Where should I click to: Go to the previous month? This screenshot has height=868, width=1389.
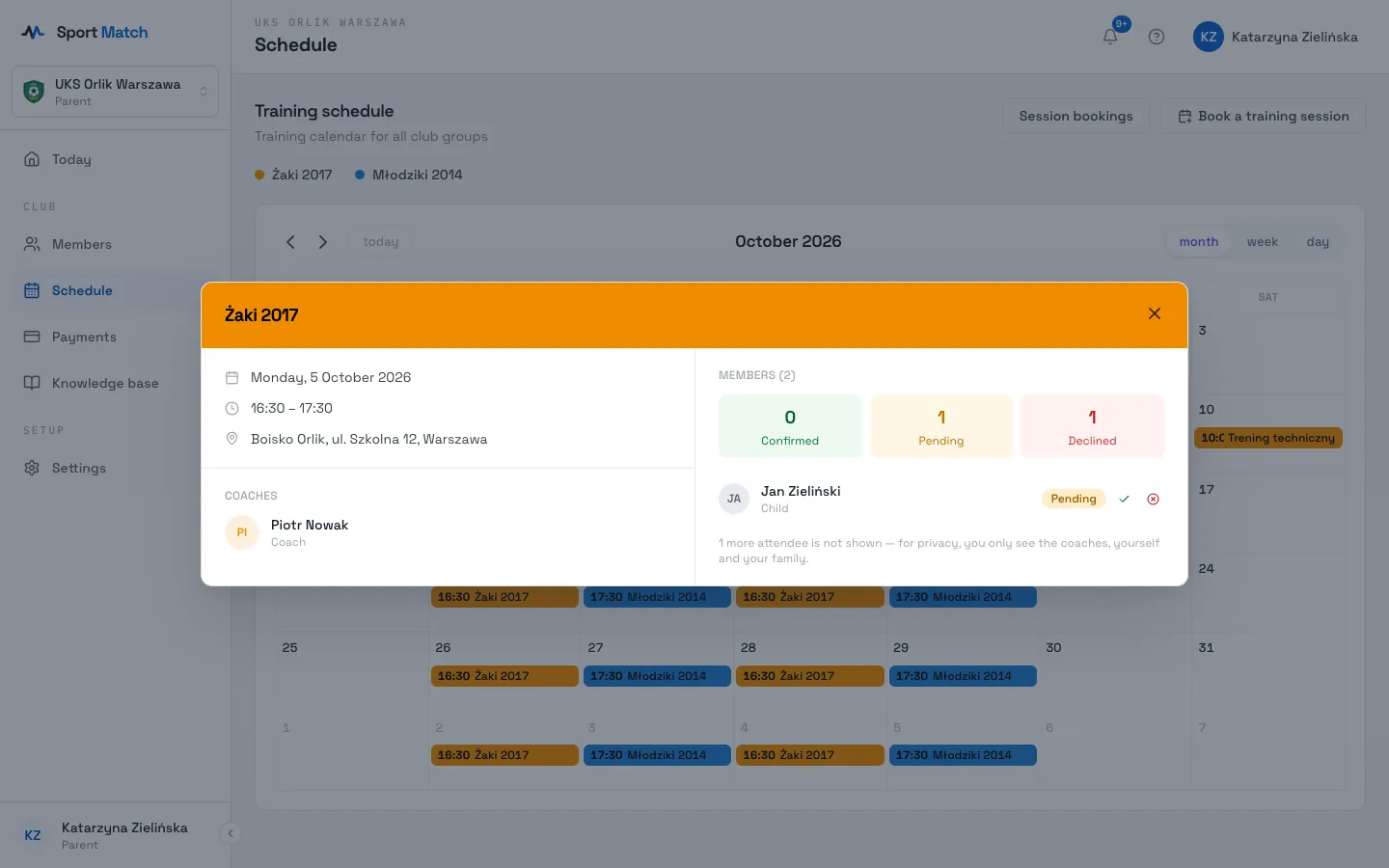click(x=290, y=242)
